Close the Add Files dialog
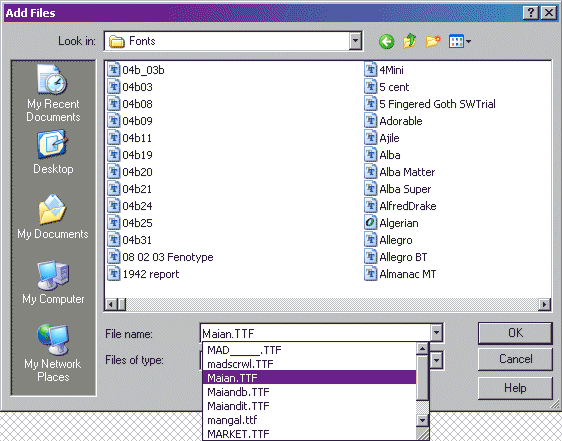Viewport: 562px width, 441px height. (548, 13)
